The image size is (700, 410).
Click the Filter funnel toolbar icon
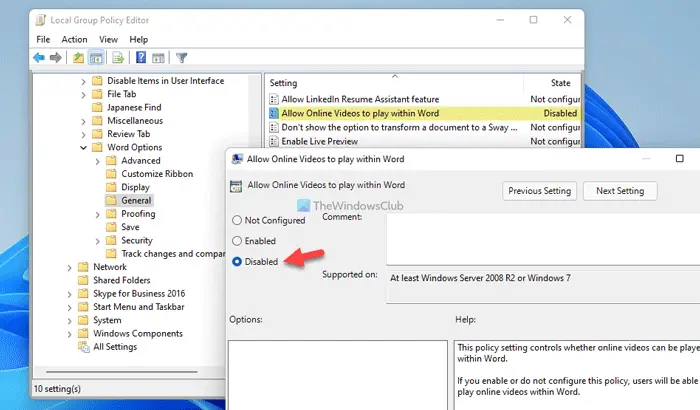point(182,58)
